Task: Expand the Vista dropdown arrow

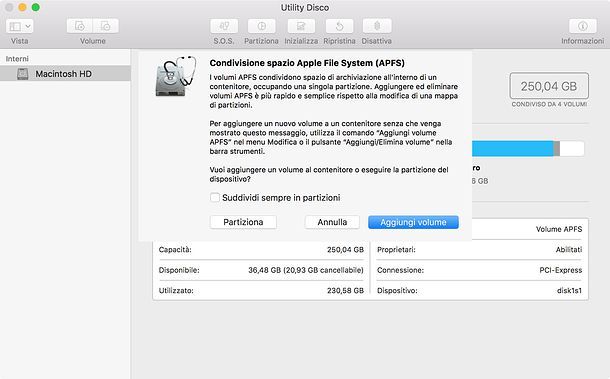Action: [x=28, y=26]
